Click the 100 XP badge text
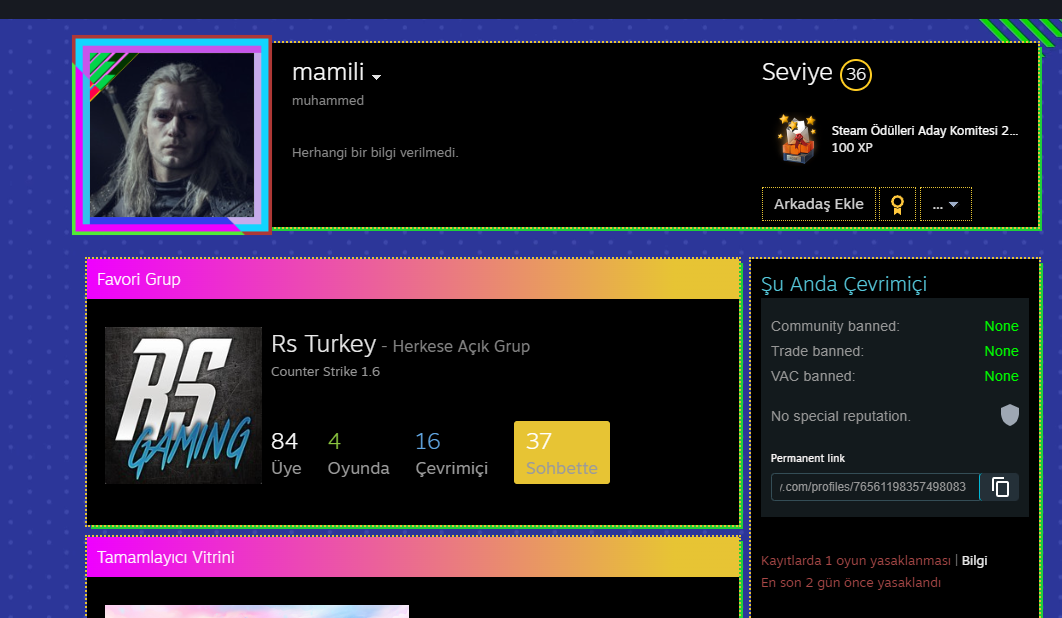The width and height of the screenshot is (1062, 618). (x=852, y=148)
